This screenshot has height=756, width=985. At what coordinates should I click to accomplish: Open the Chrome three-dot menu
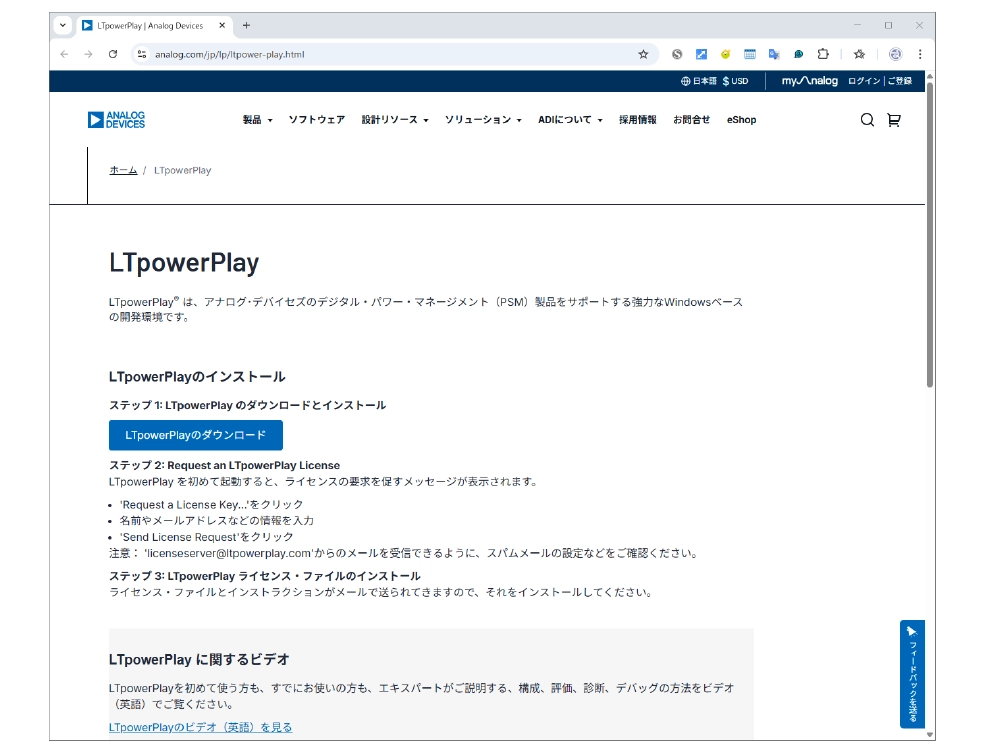(920, 55)
